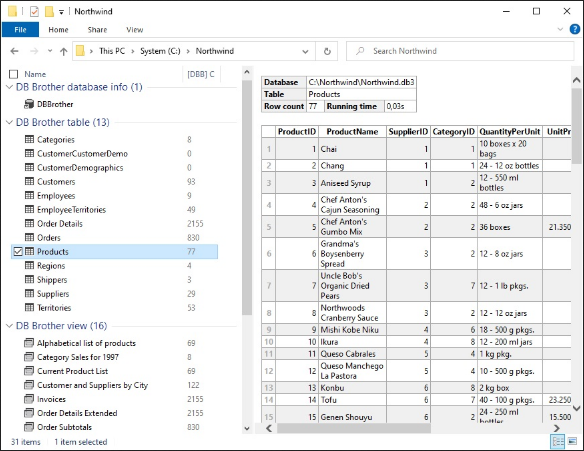Go up one folder level arrow
The image size is (584, 451).
pos(64,51)
